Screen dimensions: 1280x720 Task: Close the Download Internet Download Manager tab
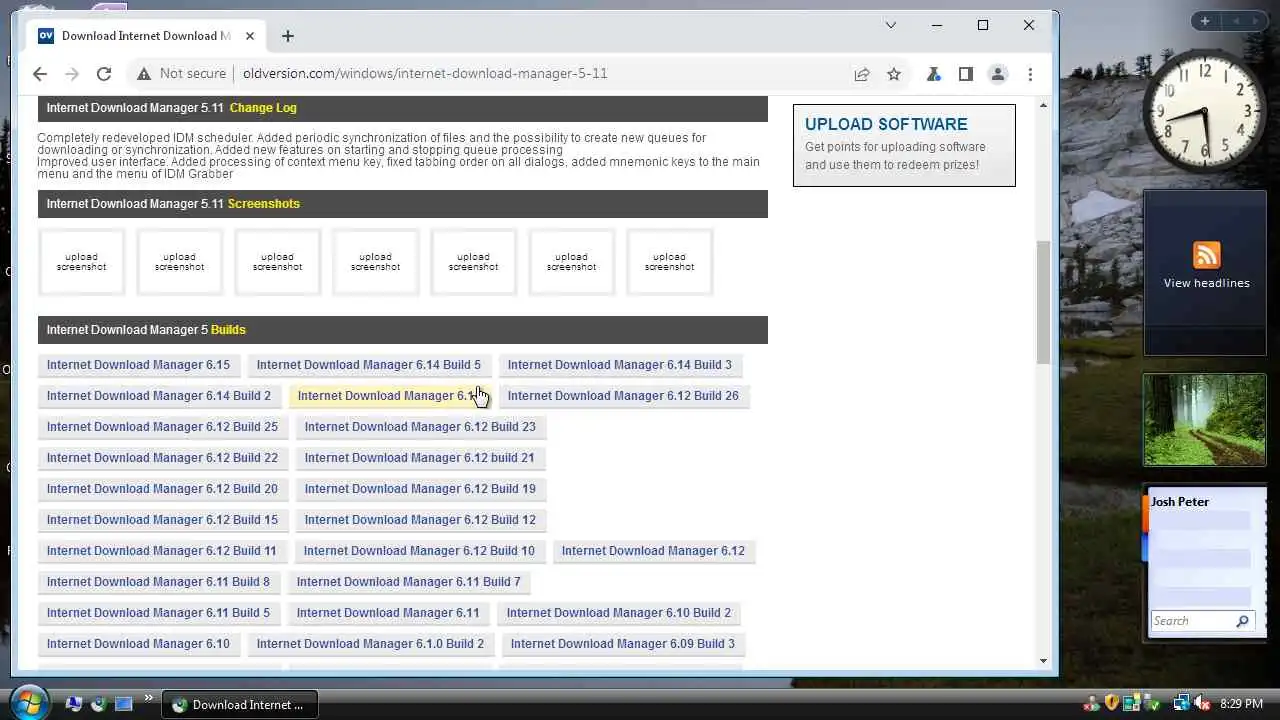point(250,36)
